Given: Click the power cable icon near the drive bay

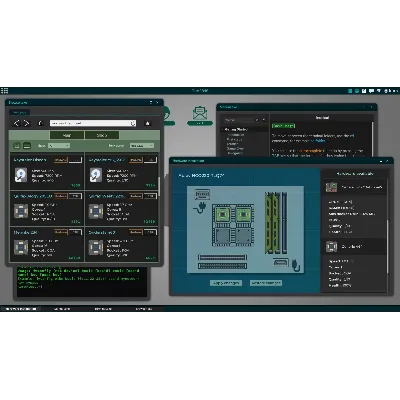Looking at the screenshot, I should point(295,265).
